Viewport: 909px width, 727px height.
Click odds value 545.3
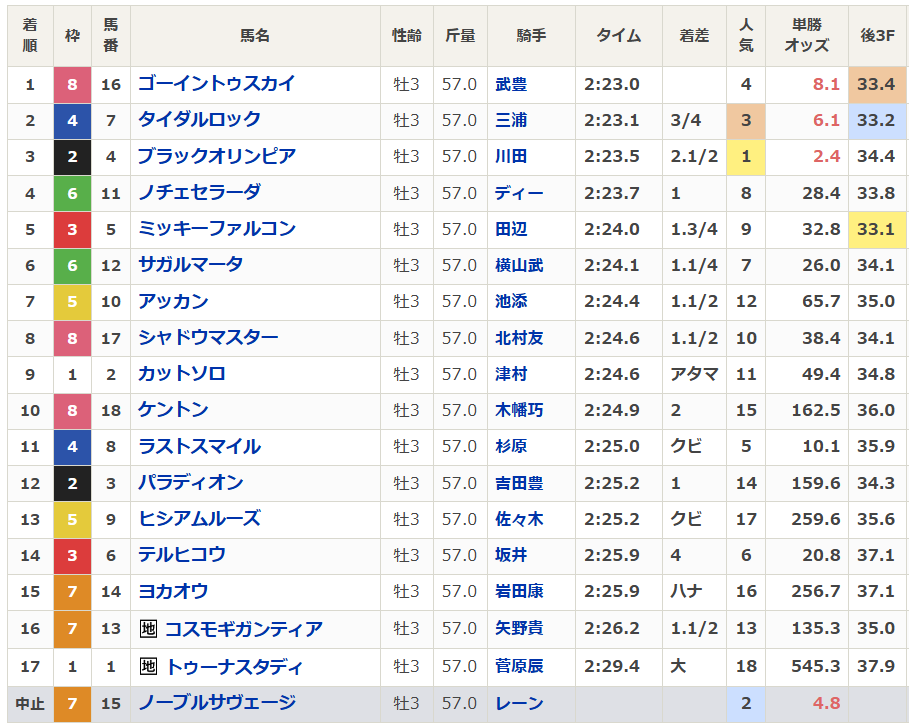(x=816, y=666)
